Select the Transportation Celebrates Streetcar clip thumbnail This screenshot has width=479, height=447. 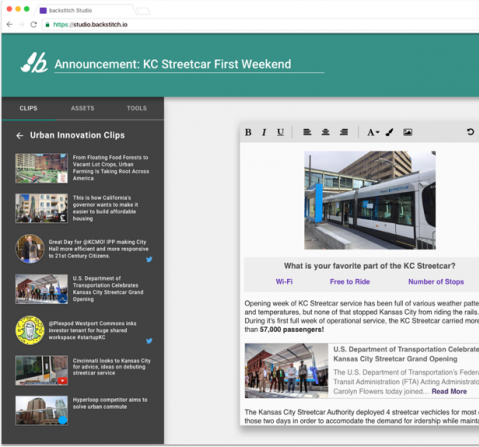coord(41,289)
